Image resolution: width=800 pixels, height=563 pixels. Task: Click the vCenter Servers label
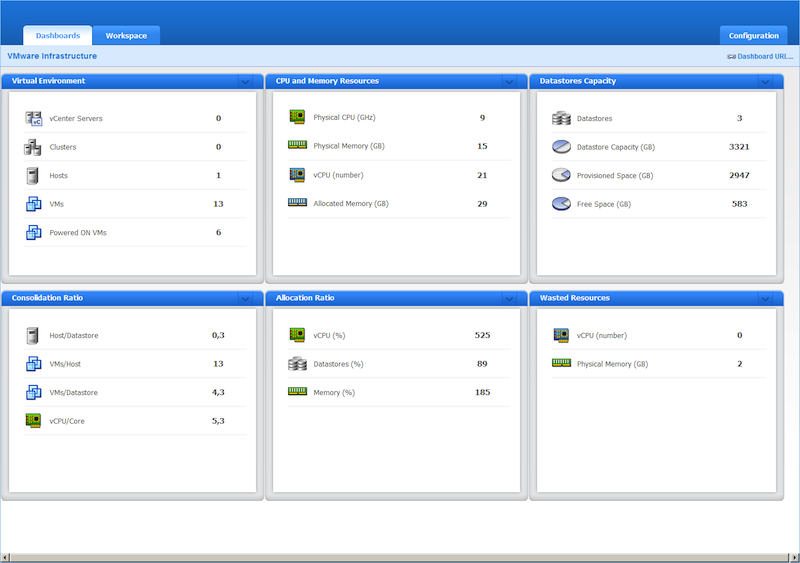coord(76,118)
